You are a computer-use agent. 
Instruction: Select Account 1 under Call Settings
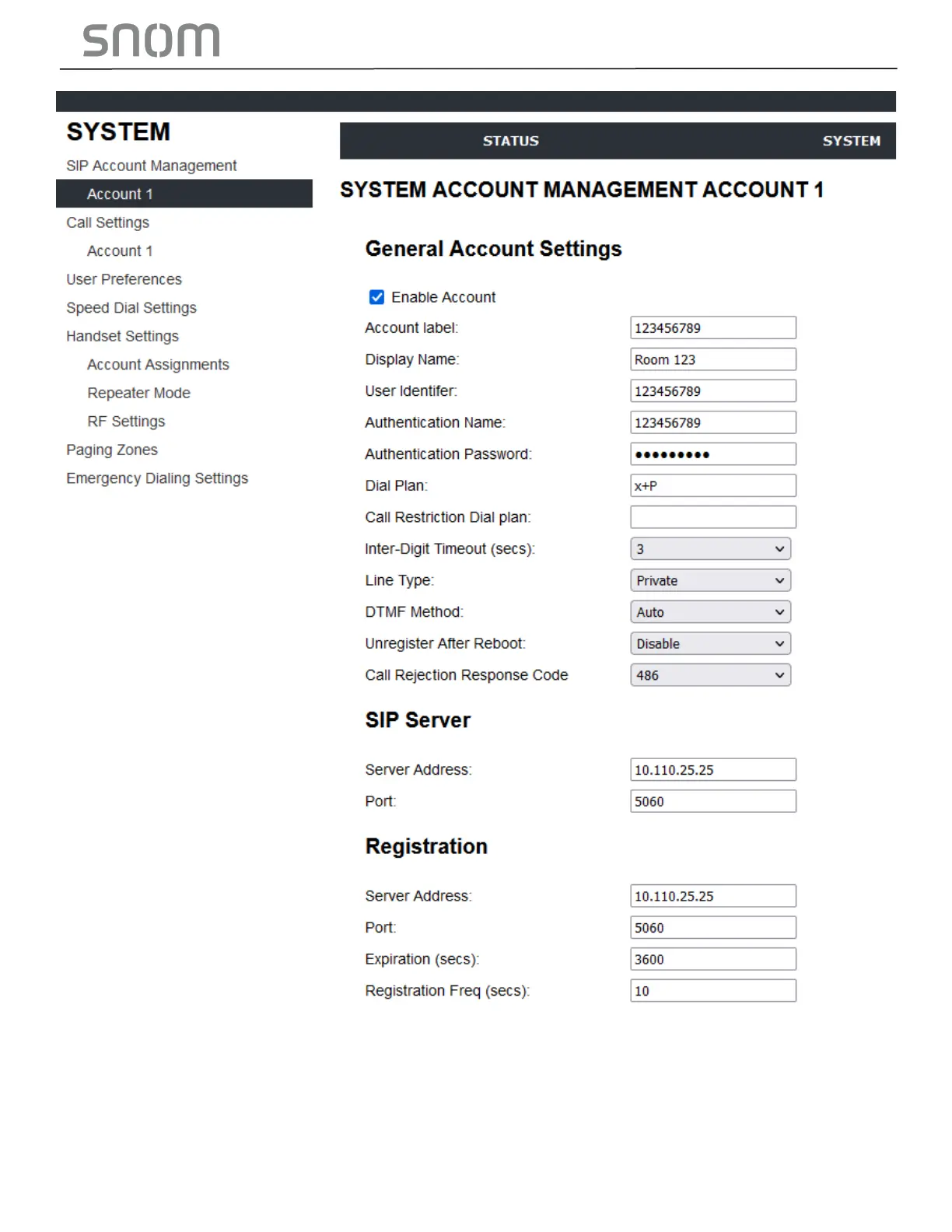pyautogui.click(x=120, y=251)
